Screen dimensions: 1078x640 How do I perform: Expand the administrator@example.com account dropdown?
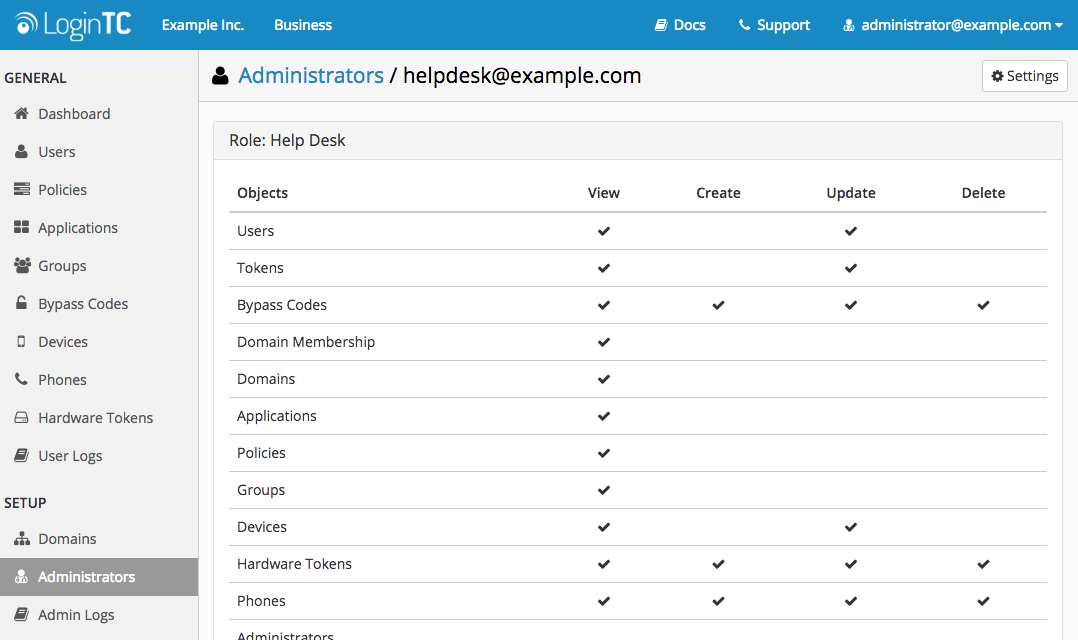pos(953,25)
